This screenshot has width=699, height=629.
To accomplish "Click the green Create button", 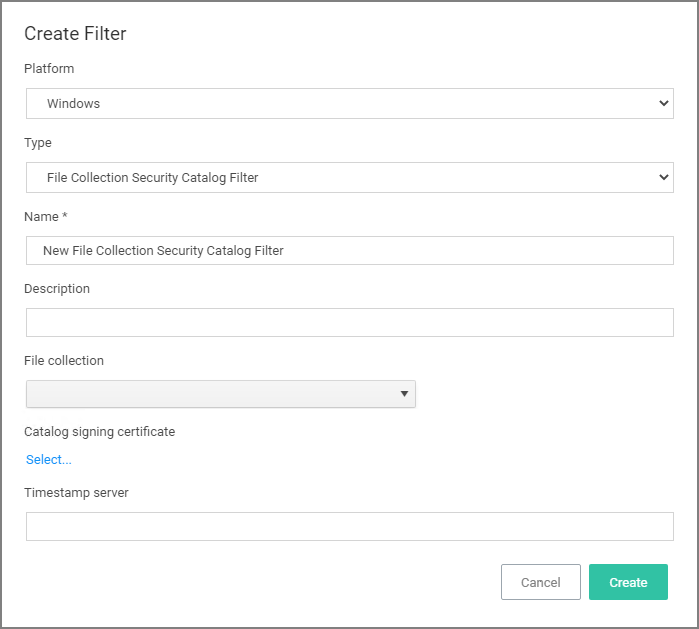I will coord(628,582).
